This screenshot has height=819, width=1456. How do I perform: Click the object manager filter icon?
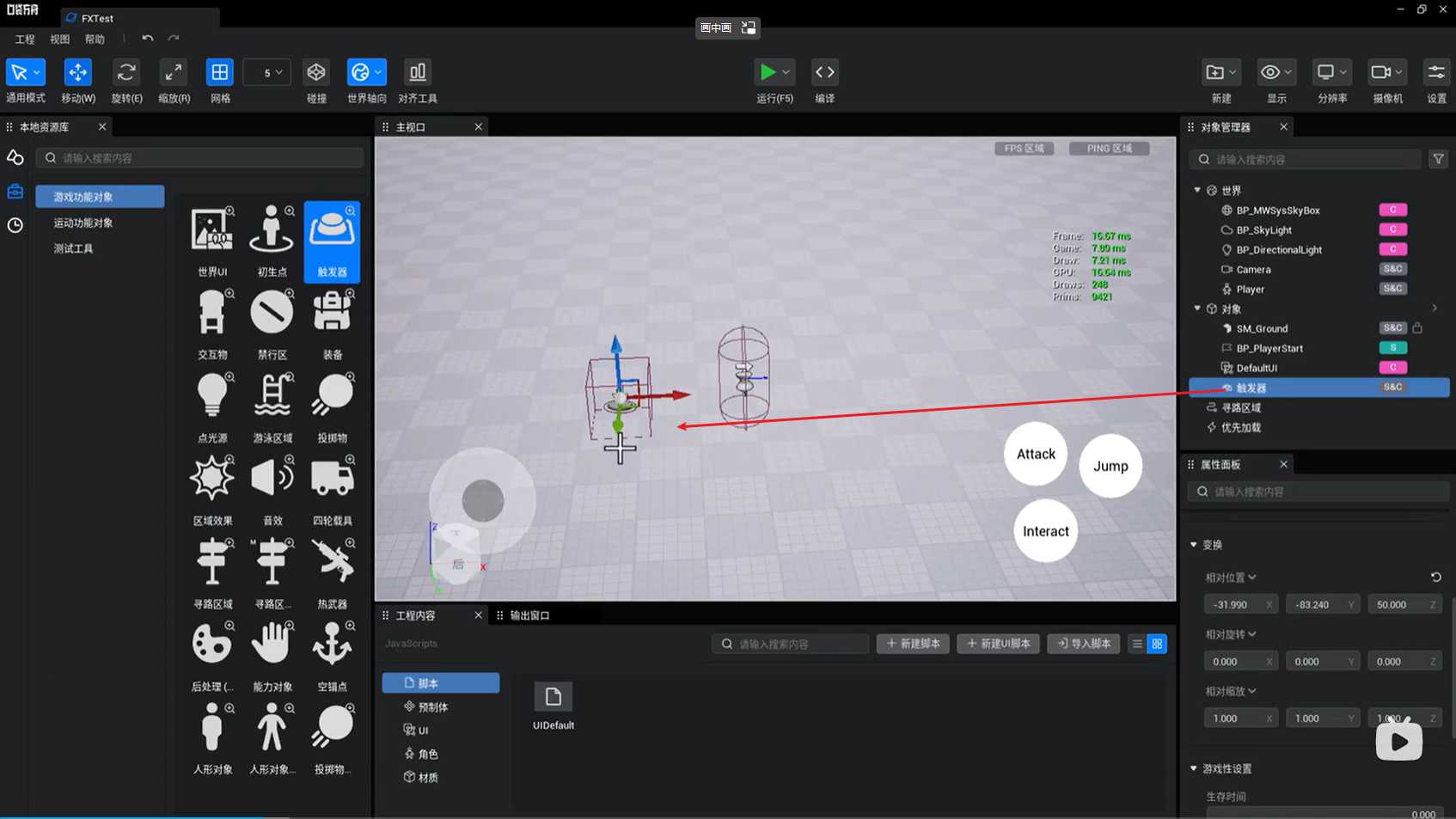(x=1438, y=159)
